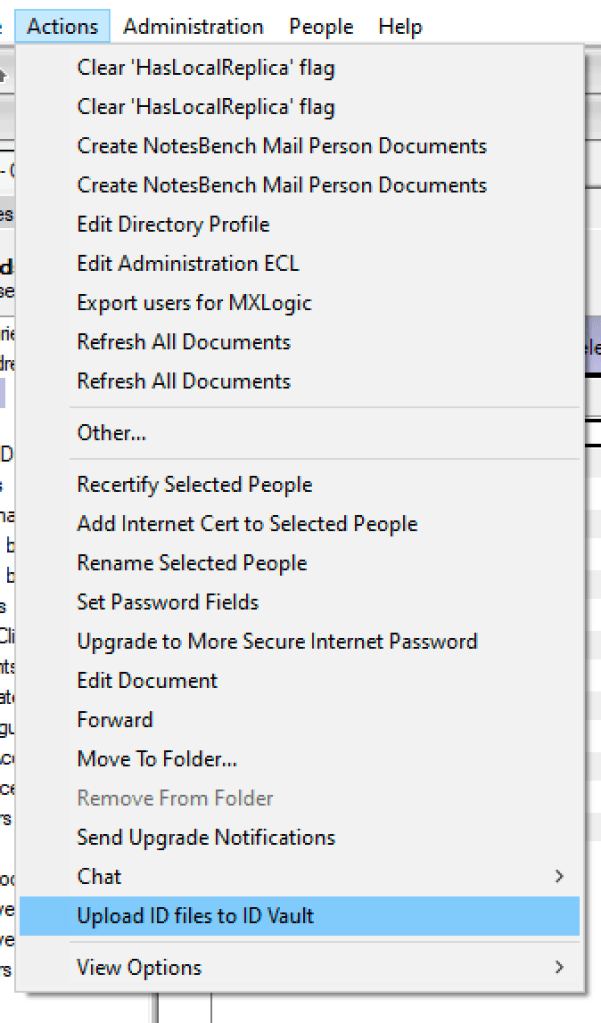
Task: Open the Other... actions entry
Action: click(111, 433)
